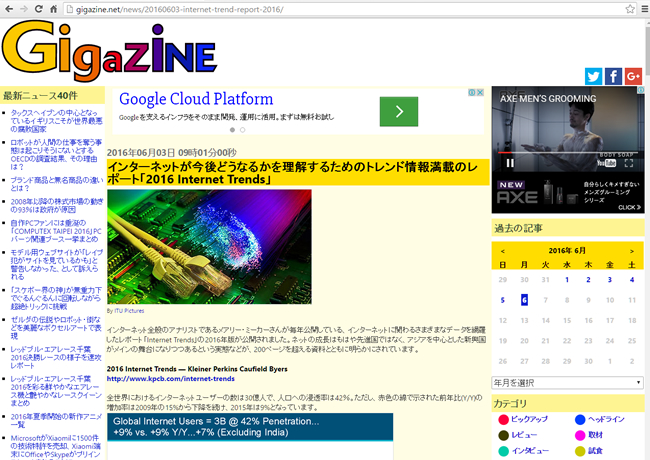Screen dimensions: 650x460
Task: Open the ヘッドライン category link
Action: tap(606, 419)
